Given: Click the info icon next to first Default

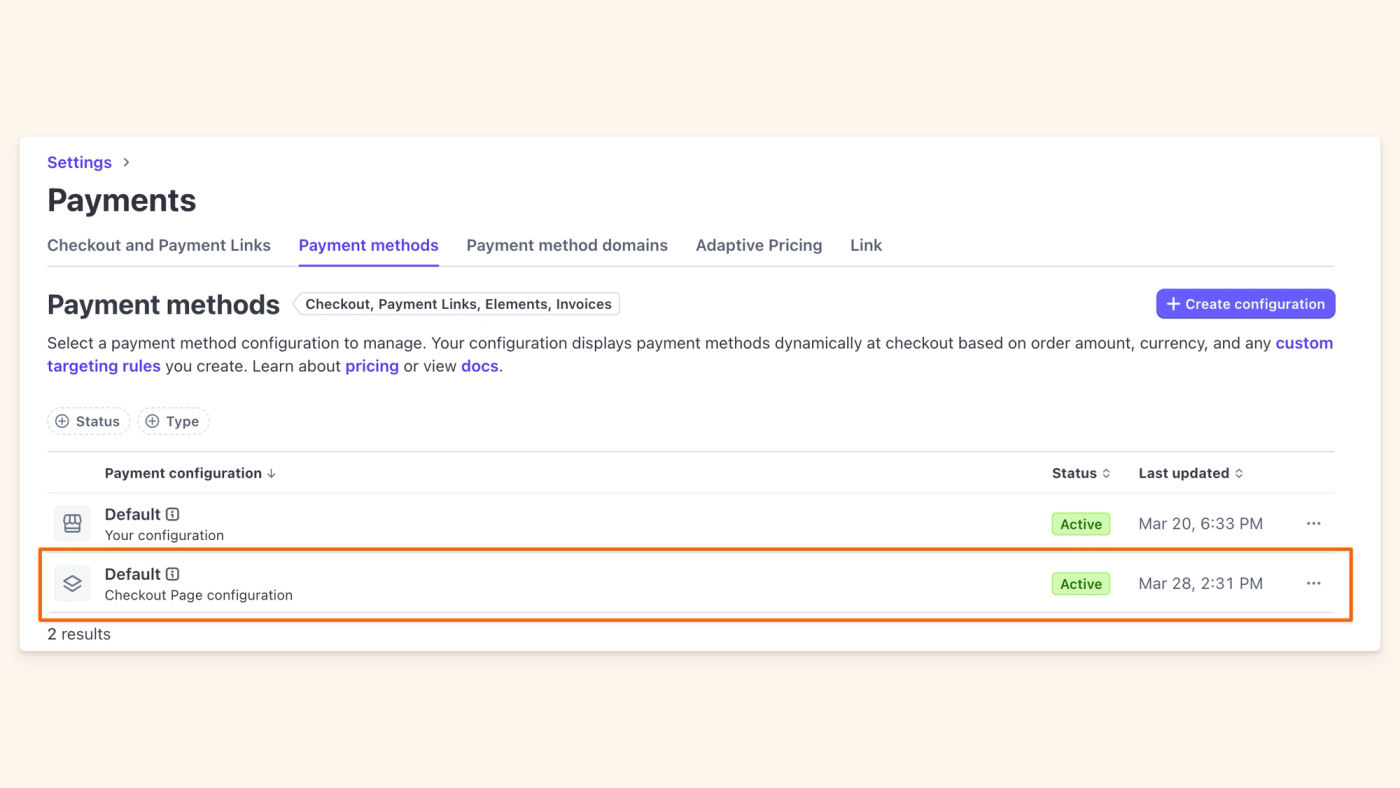Looking at the screenshot, I should pos(173,514).
